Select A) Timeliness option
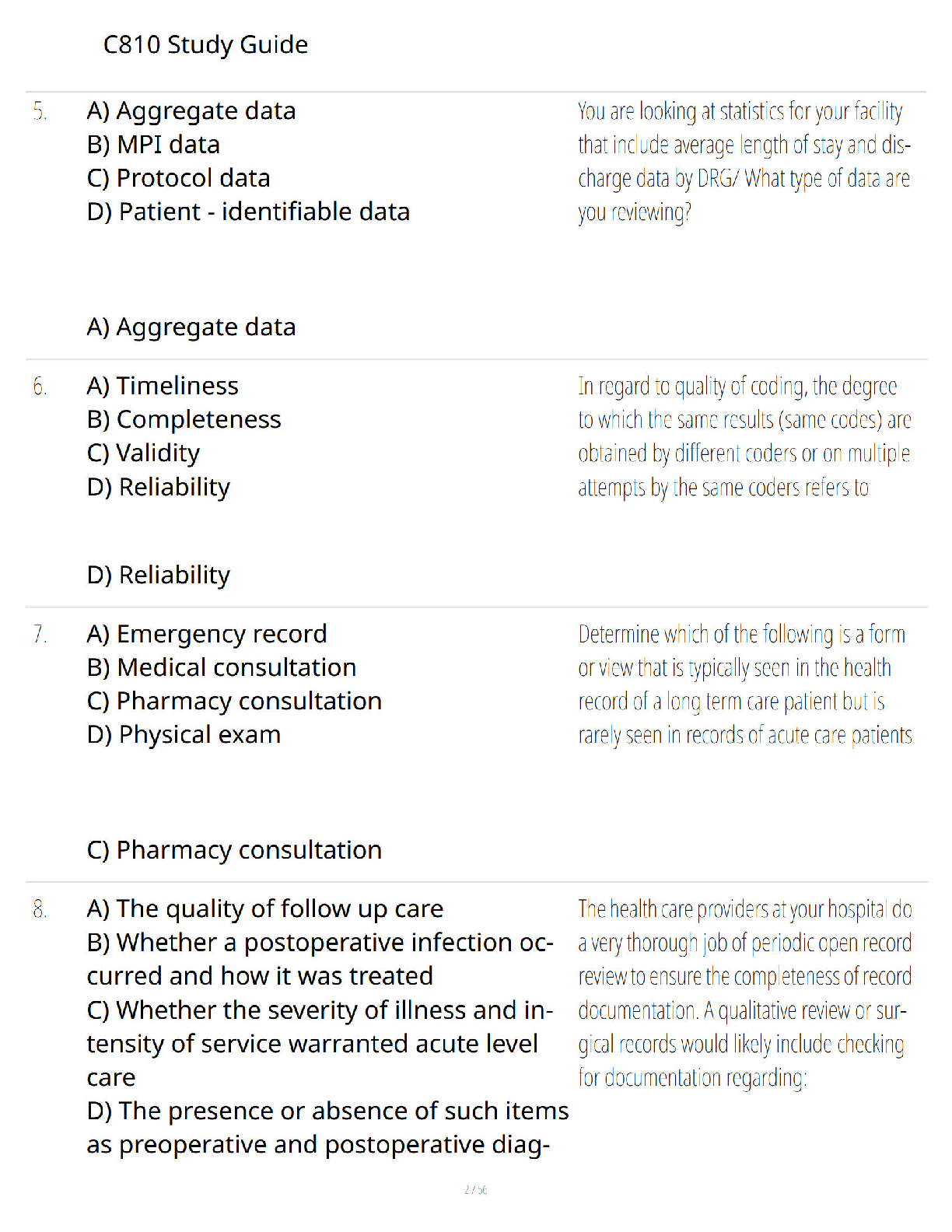 (163, 386)
